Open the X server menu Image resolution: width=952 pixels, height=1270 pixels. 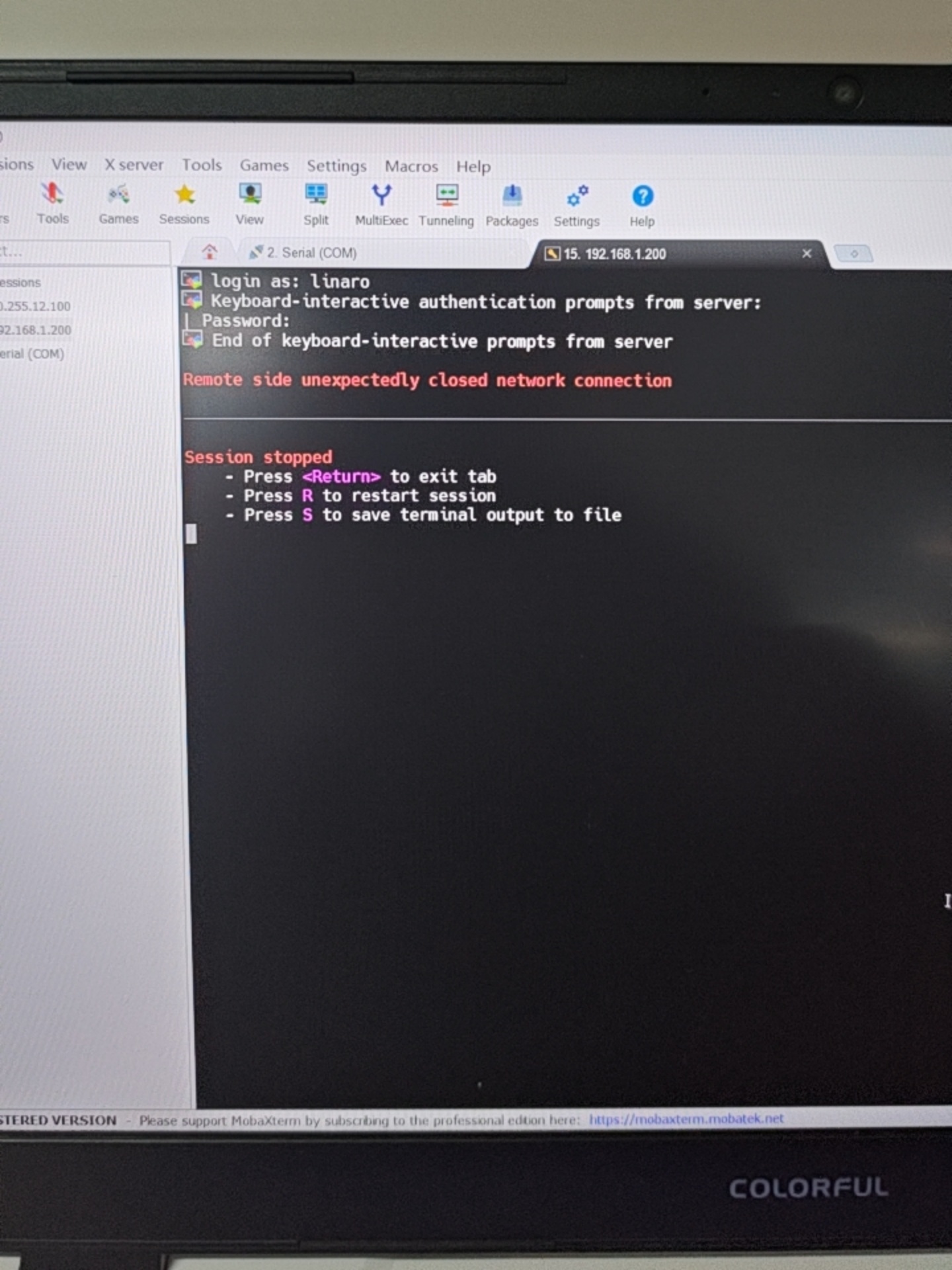(134, 165)
